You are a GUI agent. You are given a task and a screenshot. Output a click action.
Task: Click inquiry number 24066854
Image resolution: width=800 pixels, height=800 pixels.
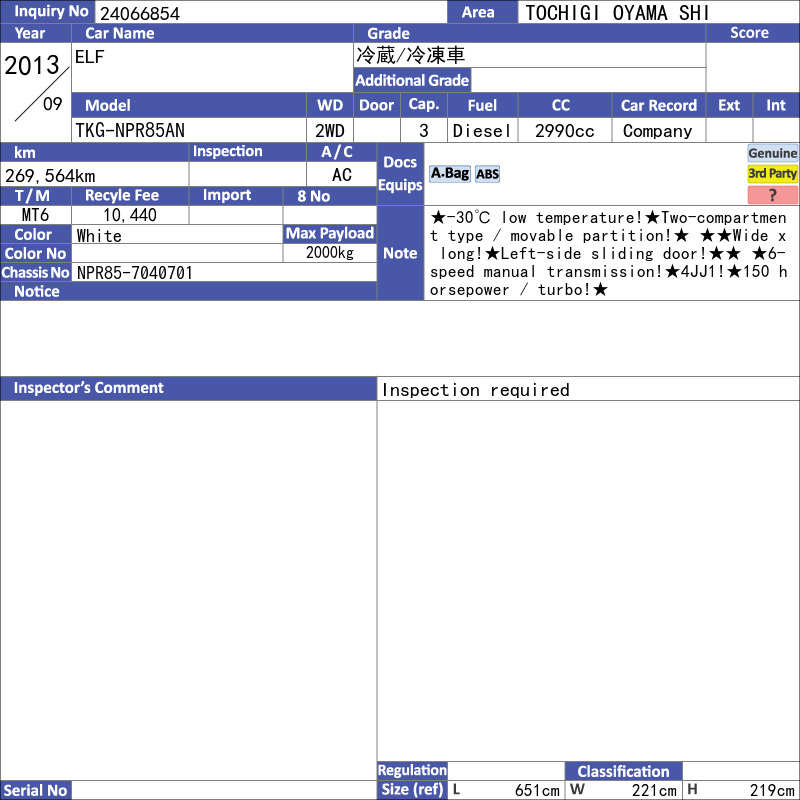[140, 14]
